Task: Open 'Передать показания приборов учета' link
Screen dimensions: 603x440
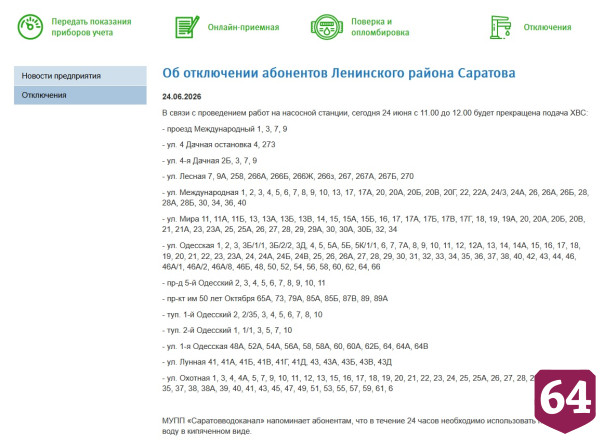Action: point(91,27)
